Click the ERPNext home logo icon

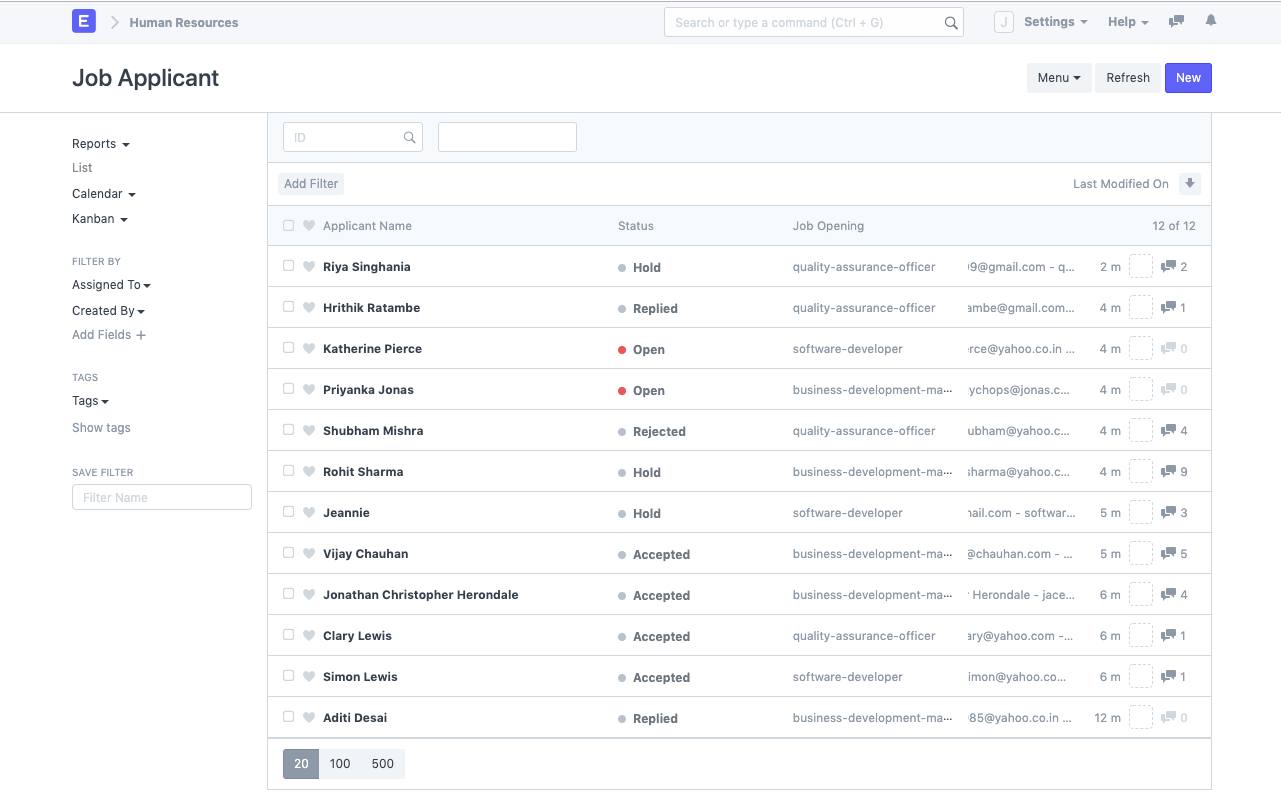[84, 21]
